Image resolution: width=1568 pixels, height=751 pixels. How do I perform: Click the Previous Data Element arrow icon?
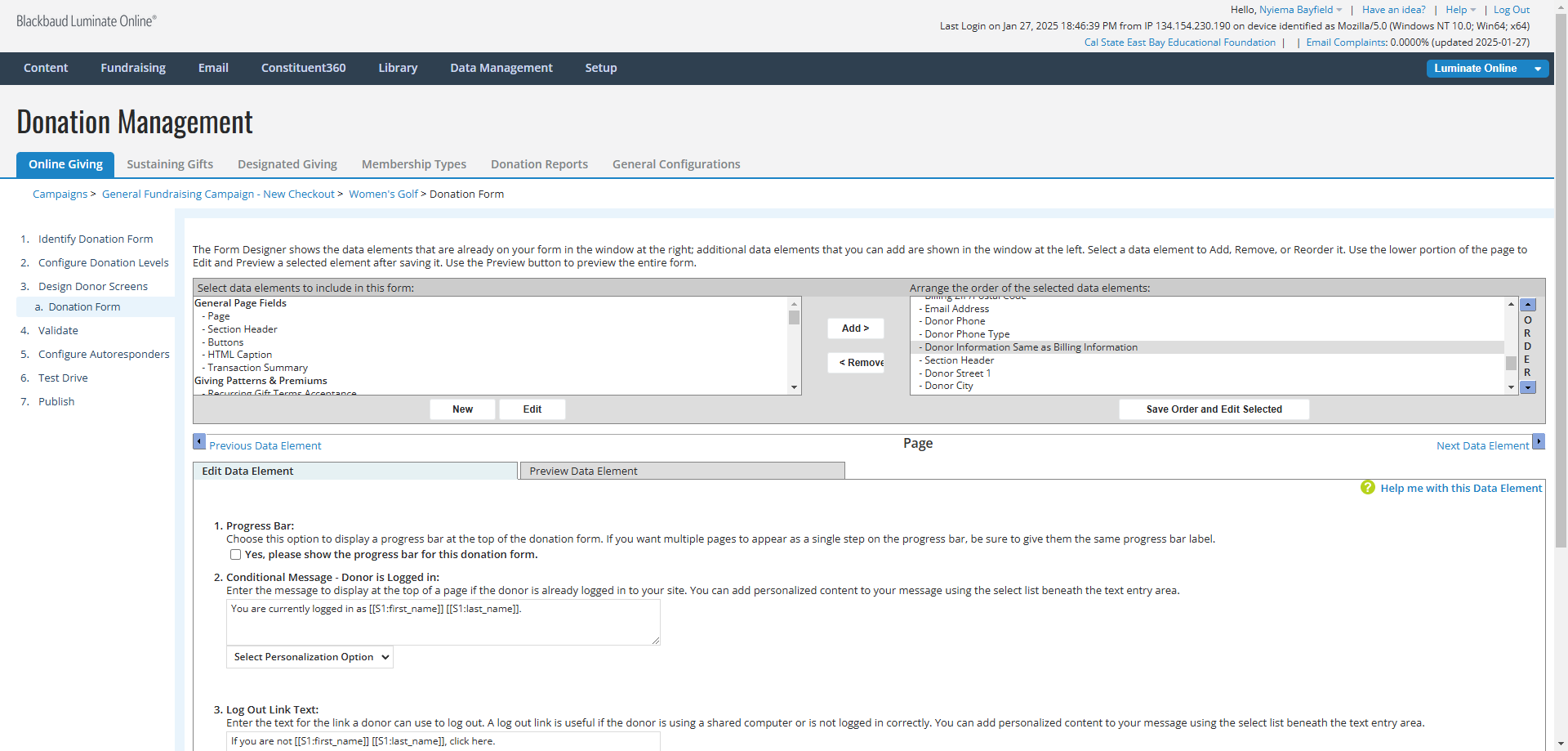pos(199,442)
